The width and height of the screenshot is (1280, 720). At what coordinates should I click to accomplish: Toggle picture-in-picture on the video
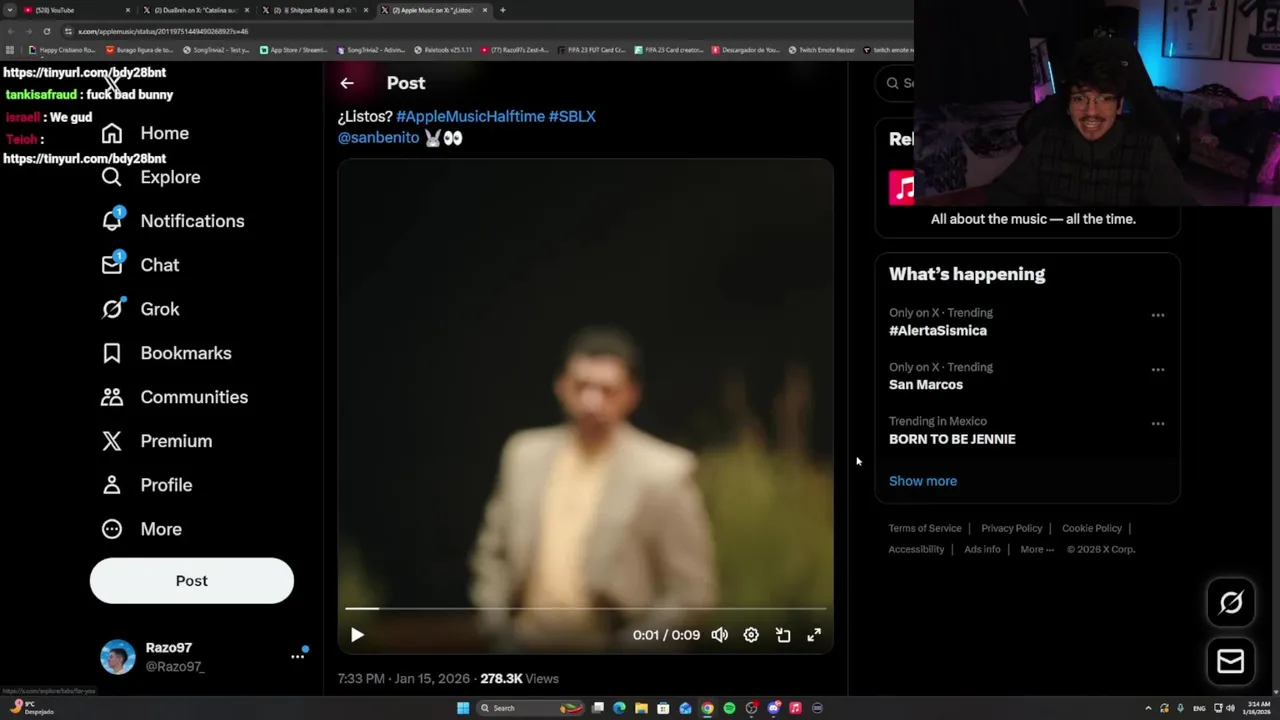tap(783, 635)
